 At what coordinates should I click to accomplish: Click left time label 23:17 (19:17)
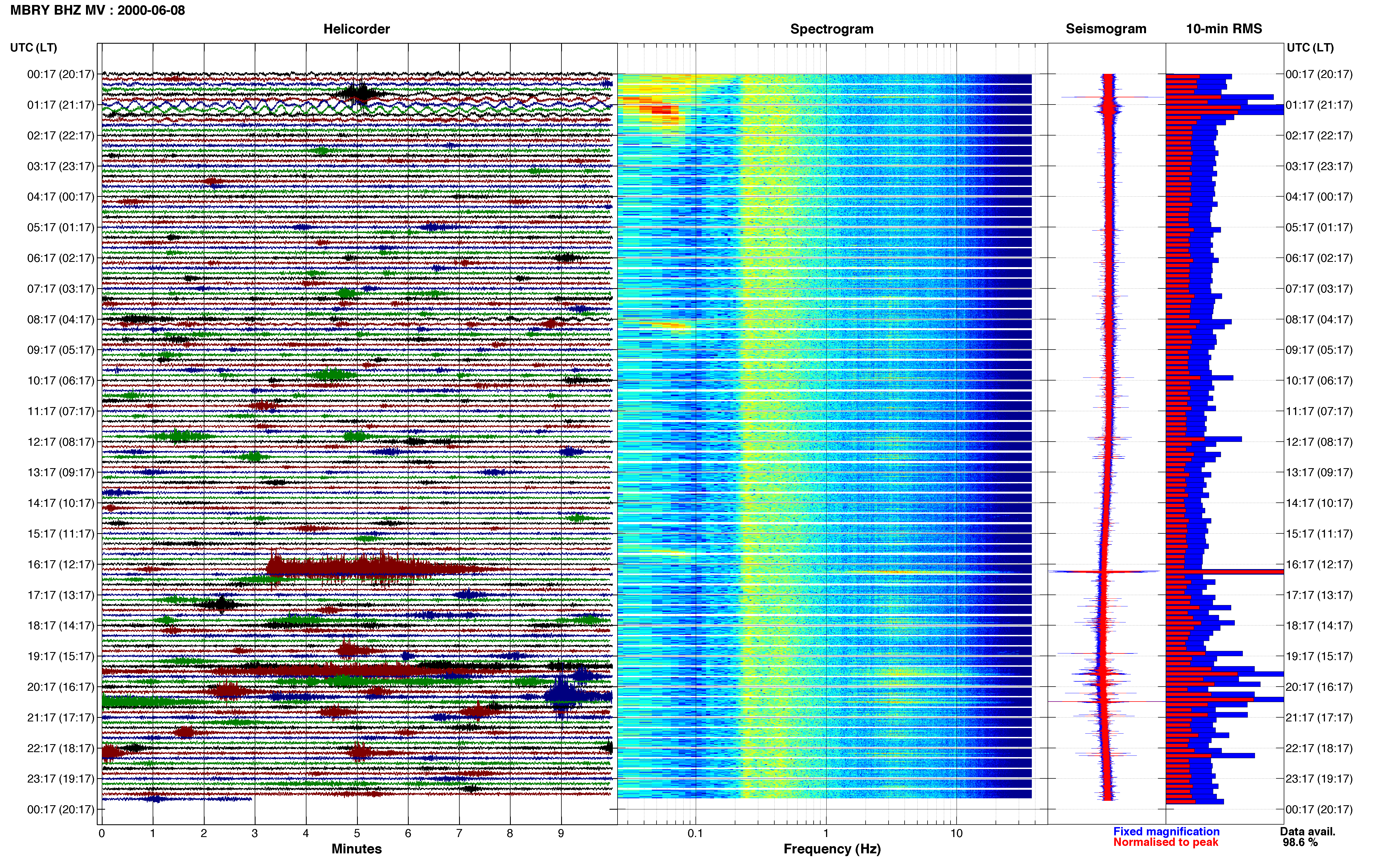tap(61, 779)
